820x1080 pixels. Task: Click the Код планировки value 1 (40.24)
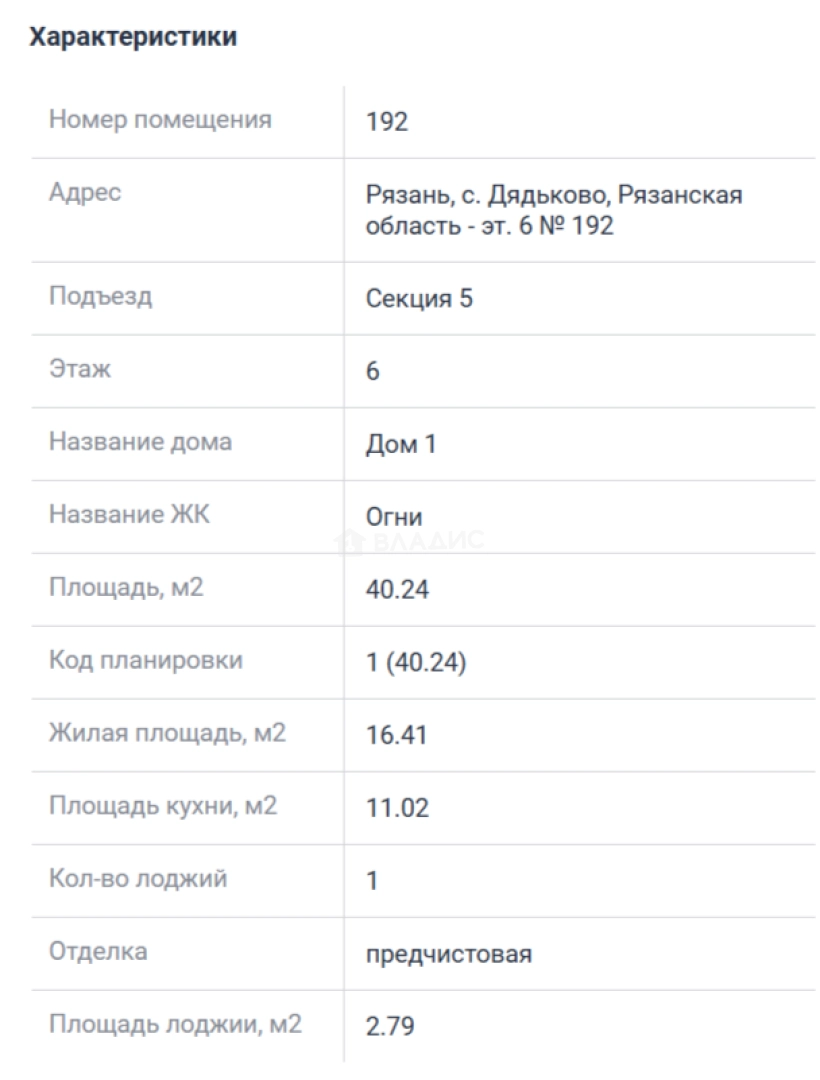[x=416, y=663]
